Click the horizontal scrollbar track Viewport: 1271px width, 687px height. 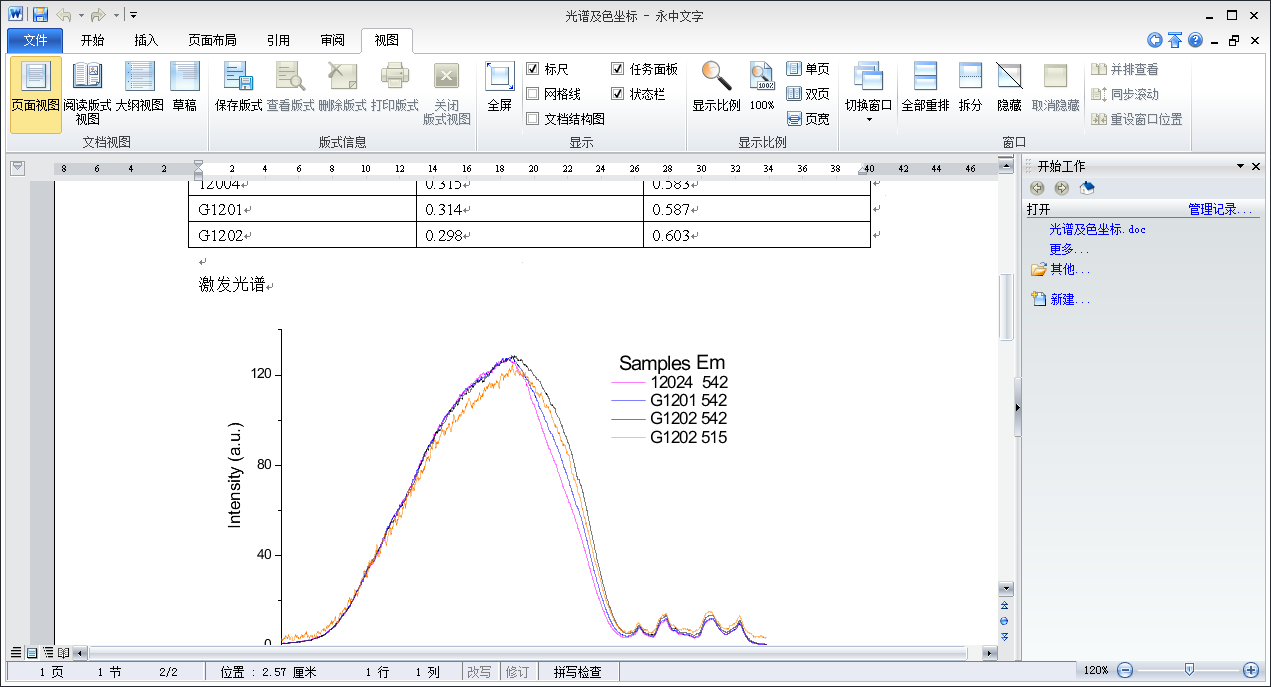536,653
